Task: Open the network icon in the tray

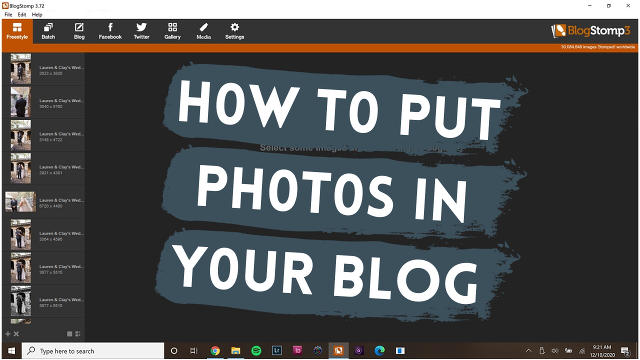Action: coord(582,351)
